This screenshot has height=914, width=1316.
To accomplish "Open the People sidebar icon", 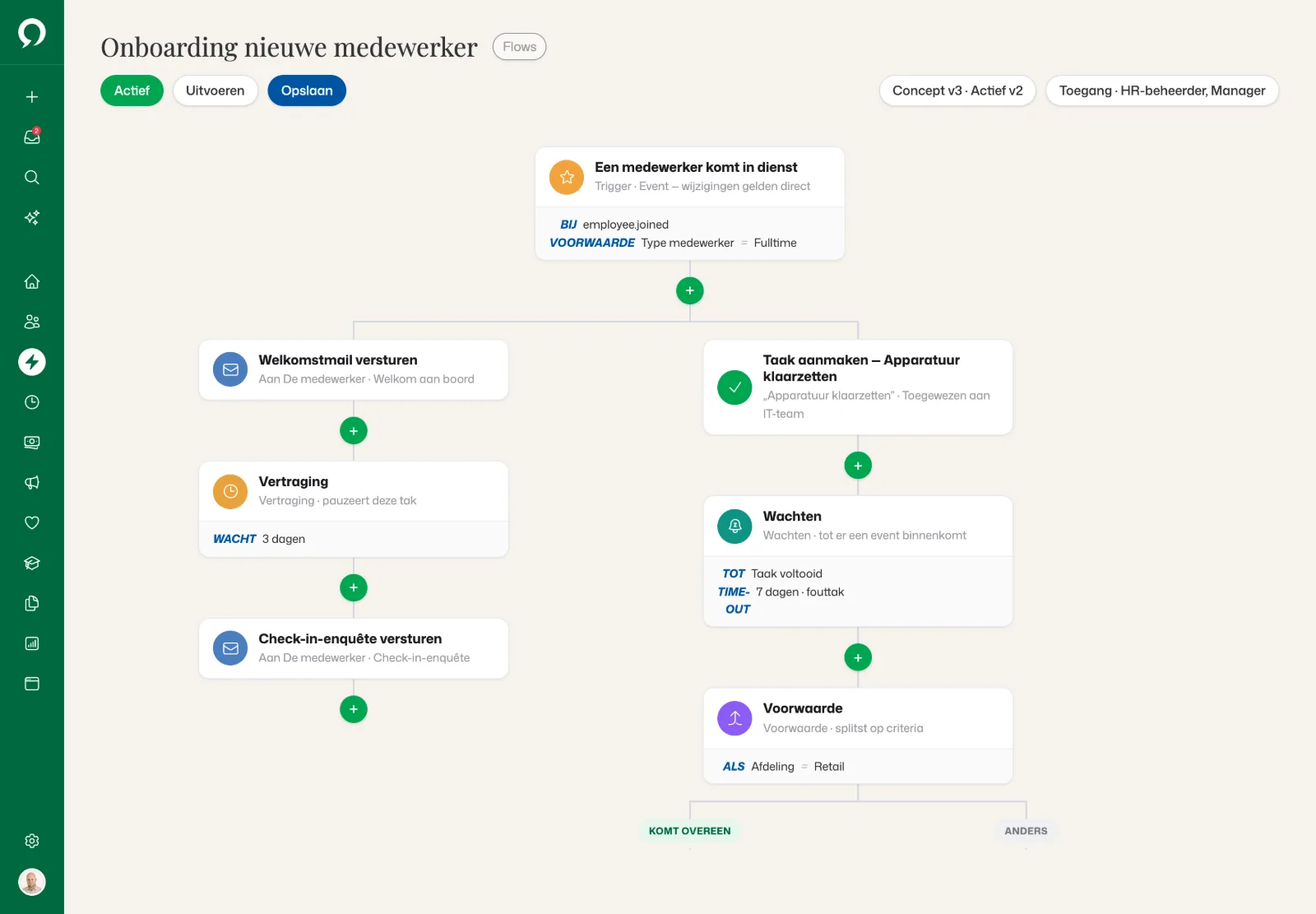I will [x=32, y=322].
